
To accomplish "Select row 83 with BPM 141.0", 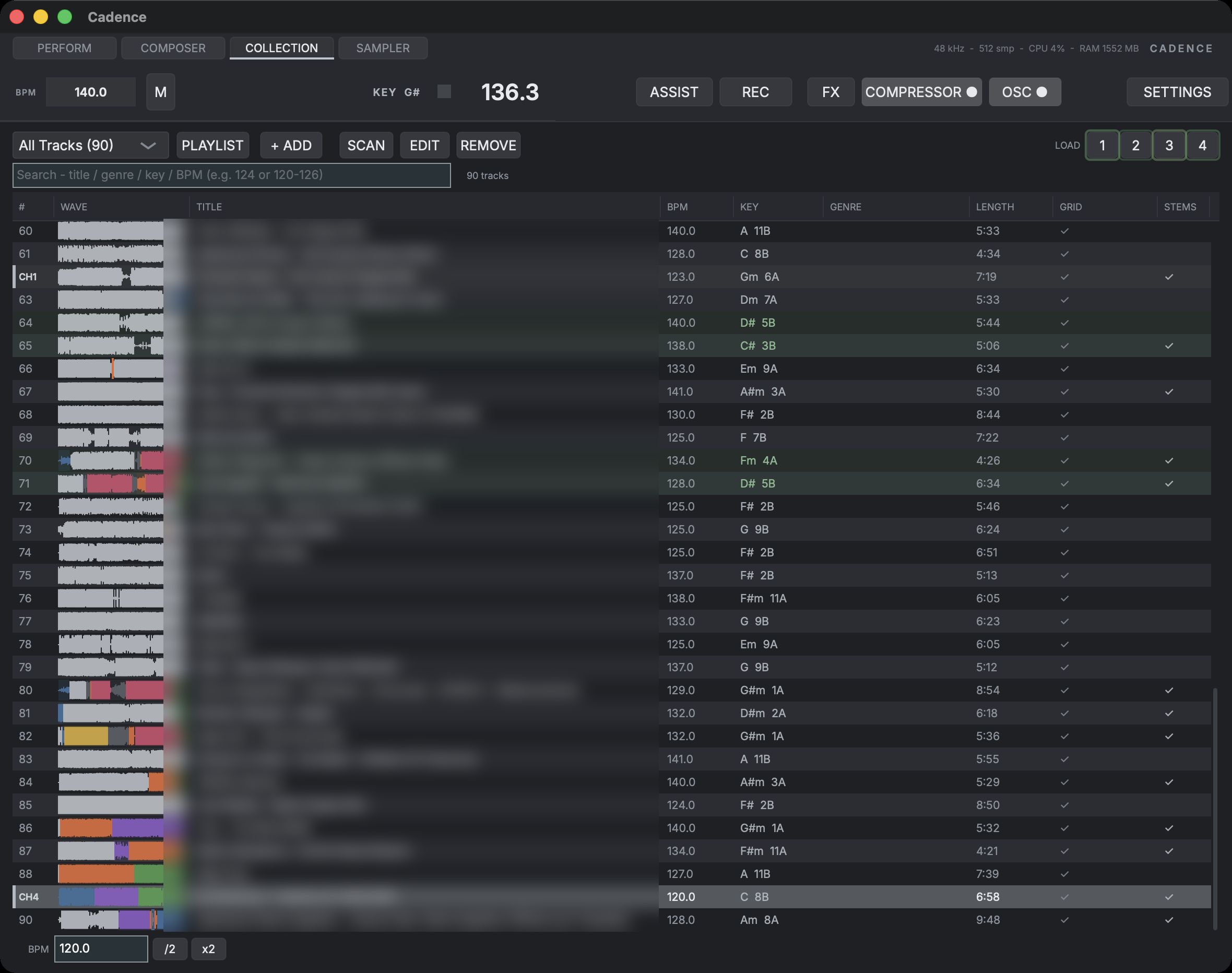I will pos(612,759).
